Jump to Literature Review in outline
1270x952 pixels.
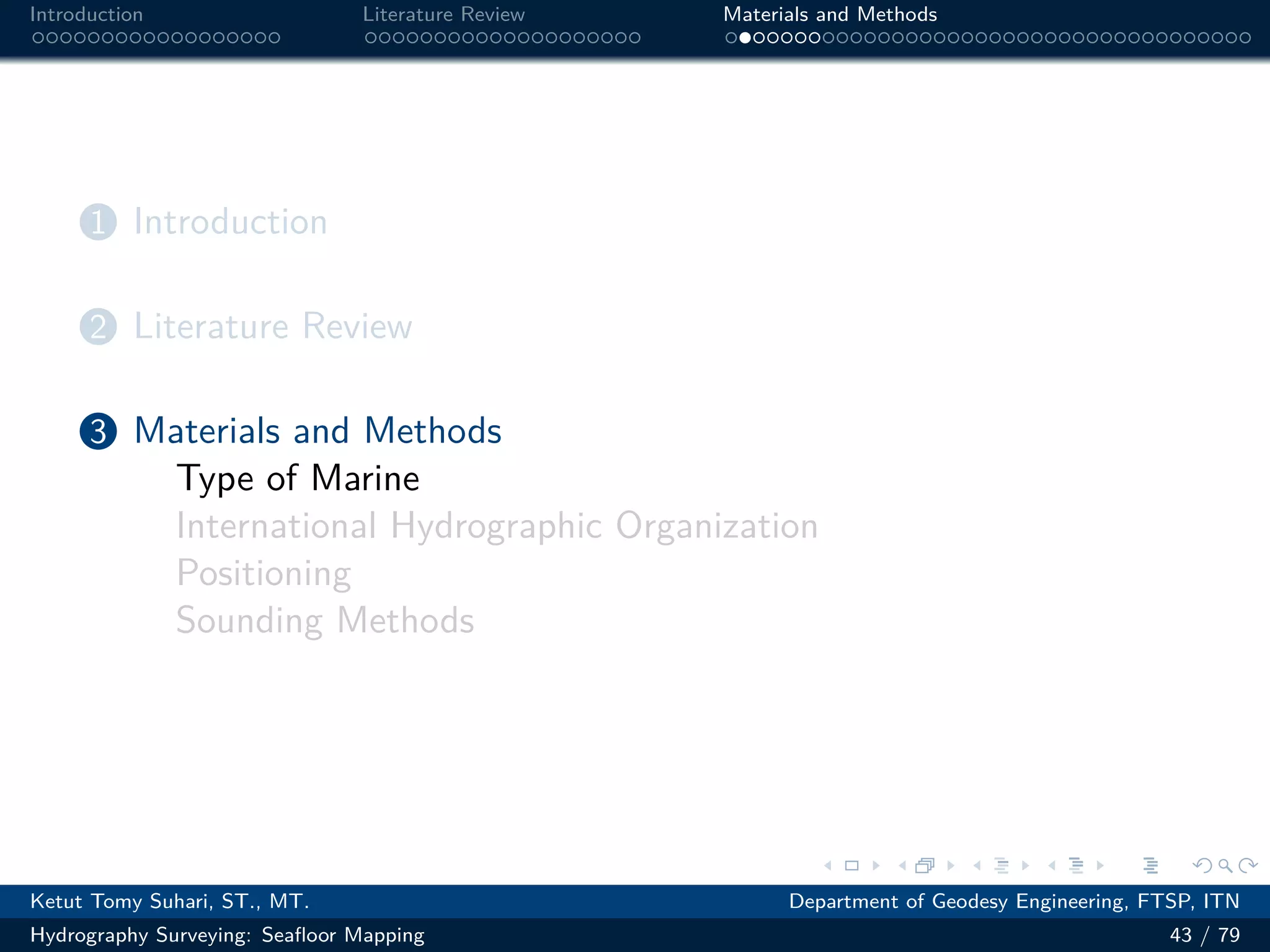[273, 326]
